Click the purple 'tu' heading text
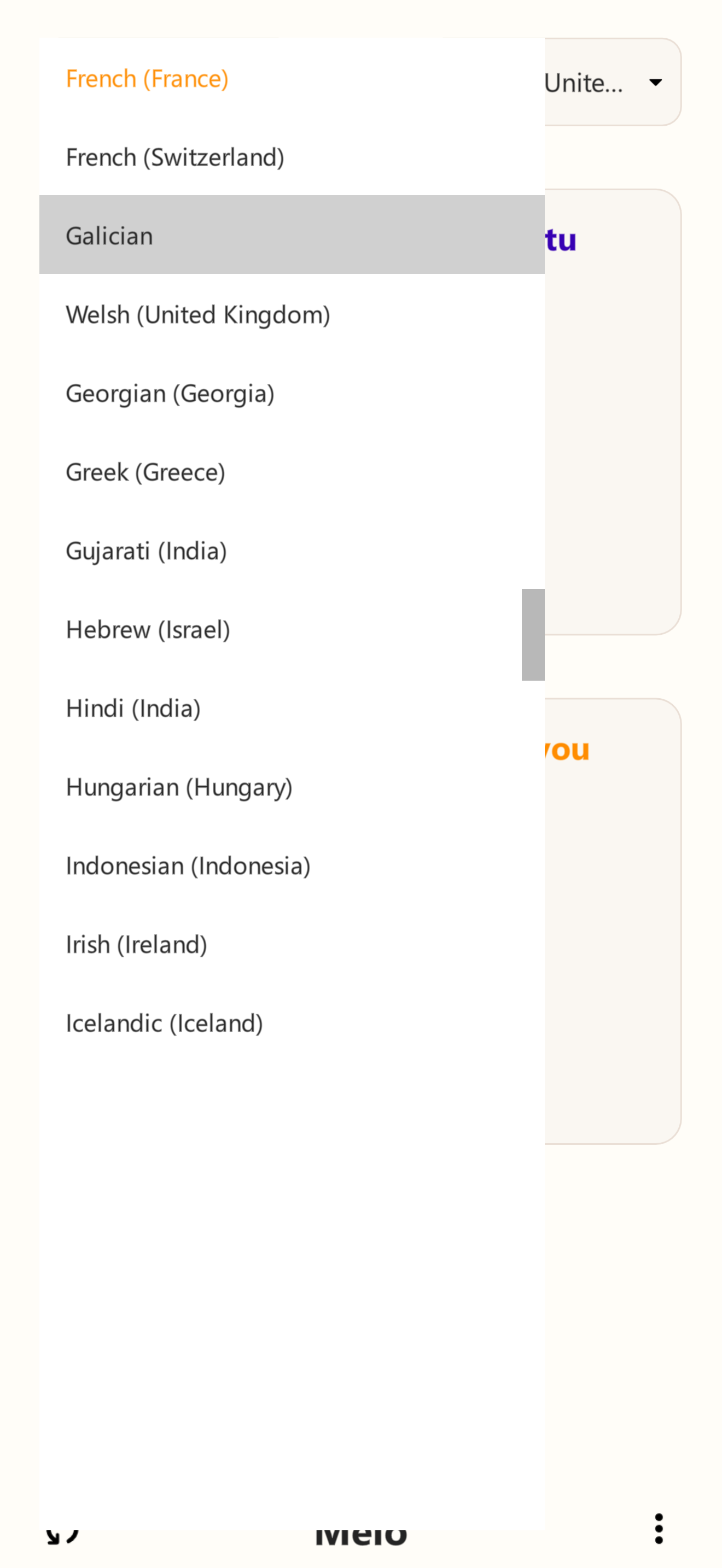The image size is (722, 1568). click(x=561, y=239)
